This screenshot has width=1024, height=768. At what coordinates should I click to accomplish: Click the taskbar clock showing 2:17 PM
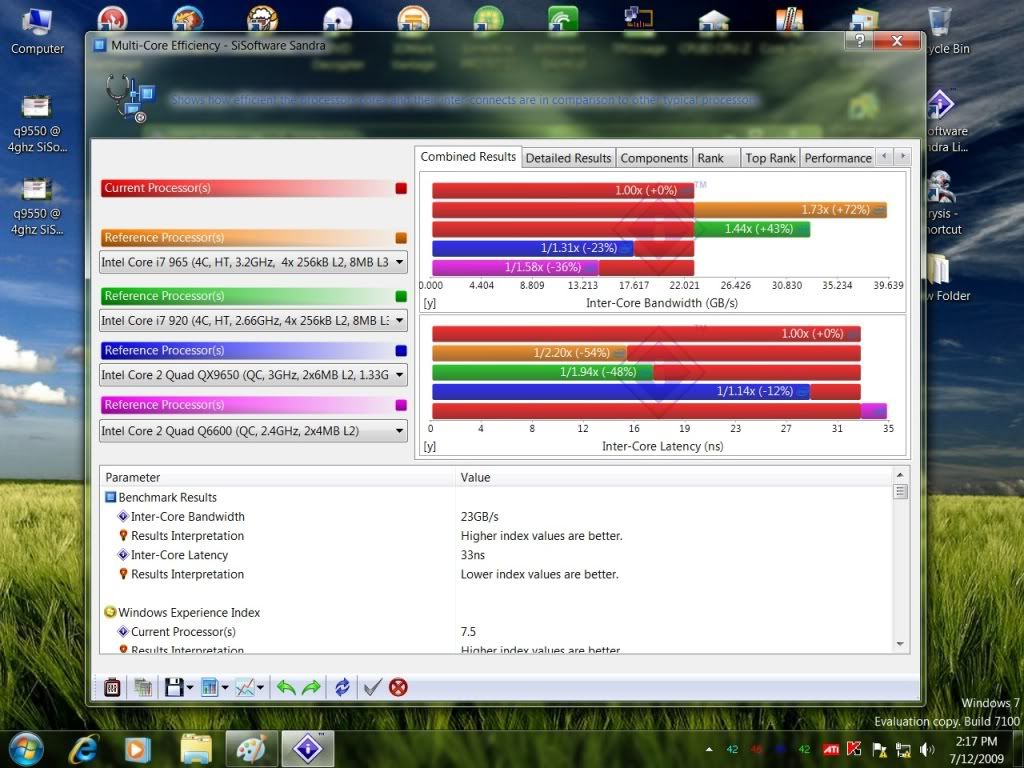(977, 750)
